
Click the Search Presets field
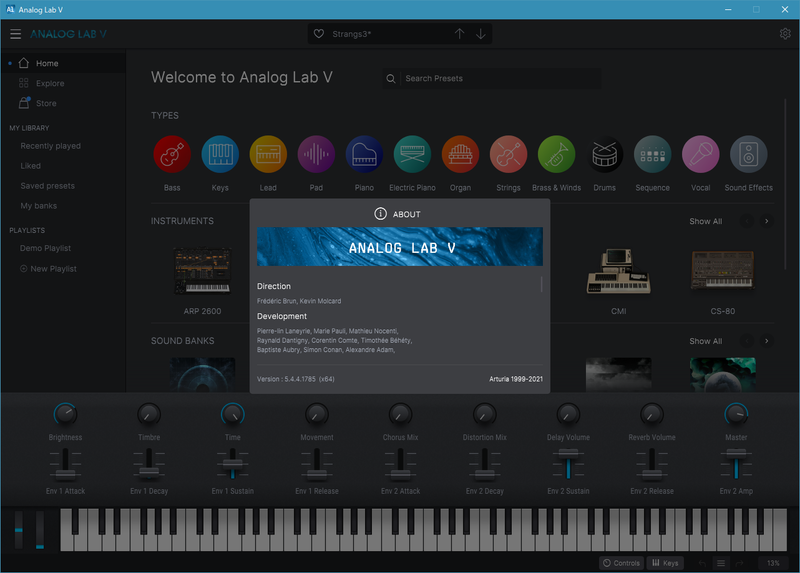point(492,79)
